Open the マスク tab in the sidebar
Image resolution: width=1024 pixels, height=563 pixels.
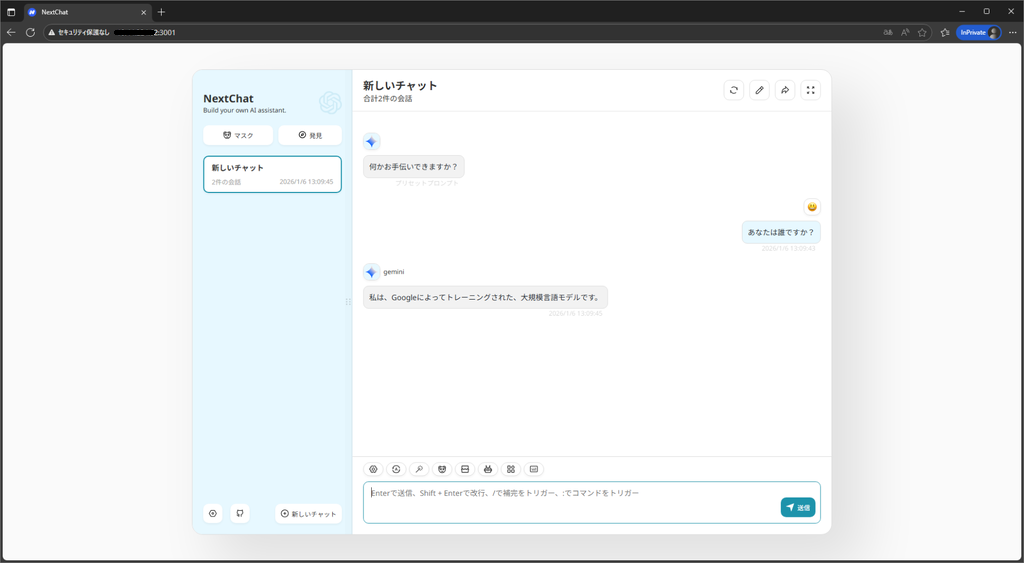[x=238, y=135]
